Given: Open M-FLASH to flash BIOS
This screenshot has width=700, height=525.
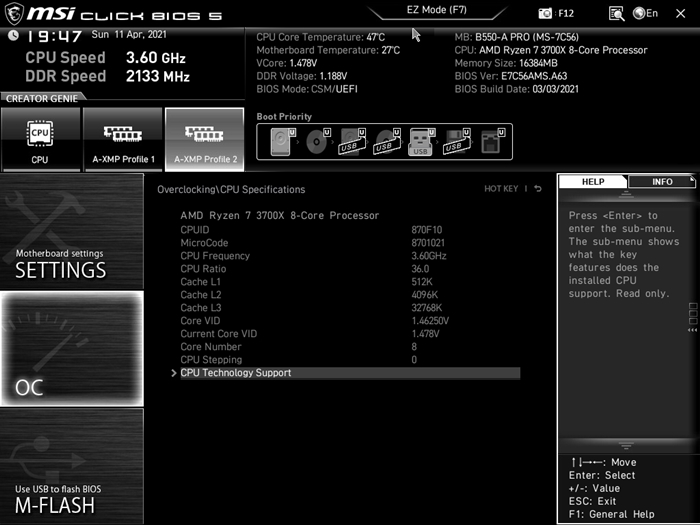Looking at the screenshot, I should click(x=71, y=467).
